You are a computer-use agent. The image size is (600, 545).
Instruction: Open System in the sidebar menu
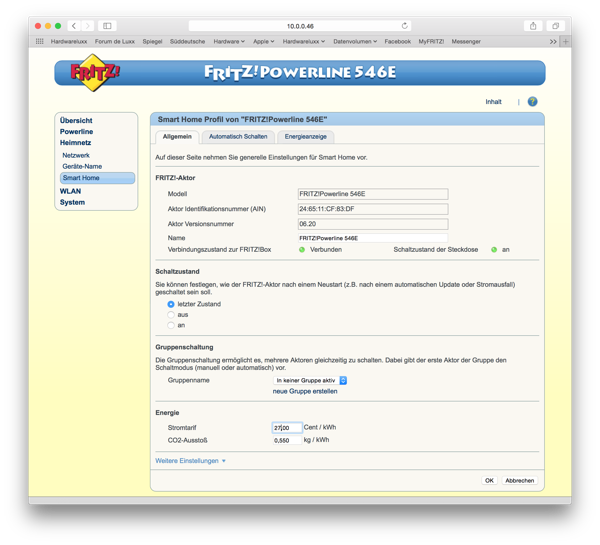click(72, 202)
